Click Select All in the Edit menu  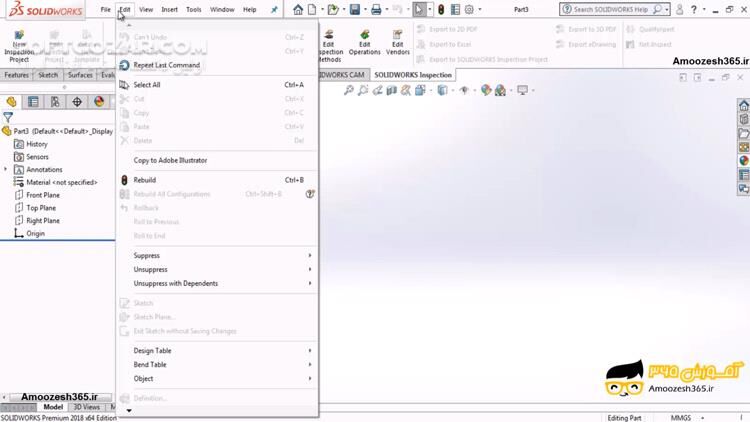(x=147, y=85)
